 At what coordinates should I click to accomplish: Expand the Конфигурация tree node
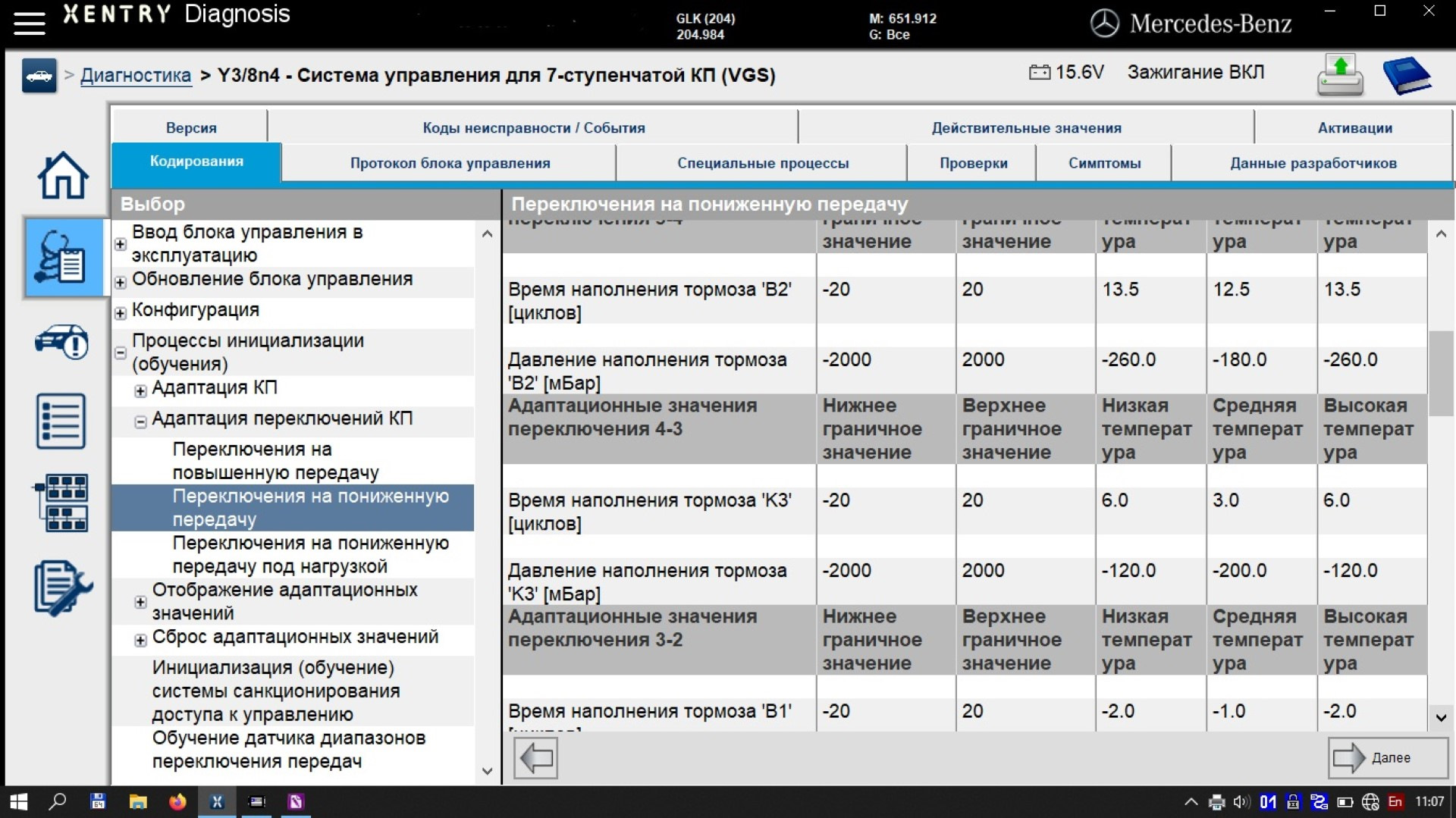[120, 313]
